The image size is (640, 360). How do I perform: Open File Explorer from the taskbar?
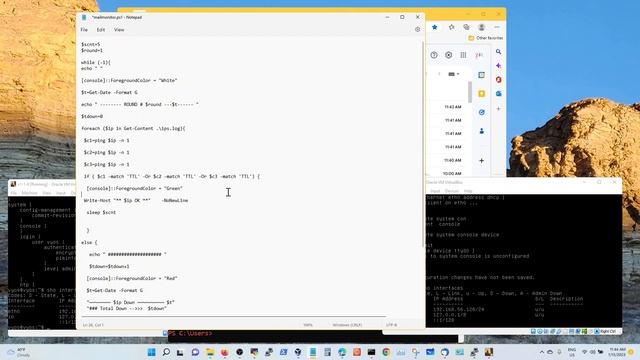pyautogui.click(x=210, y=352)
